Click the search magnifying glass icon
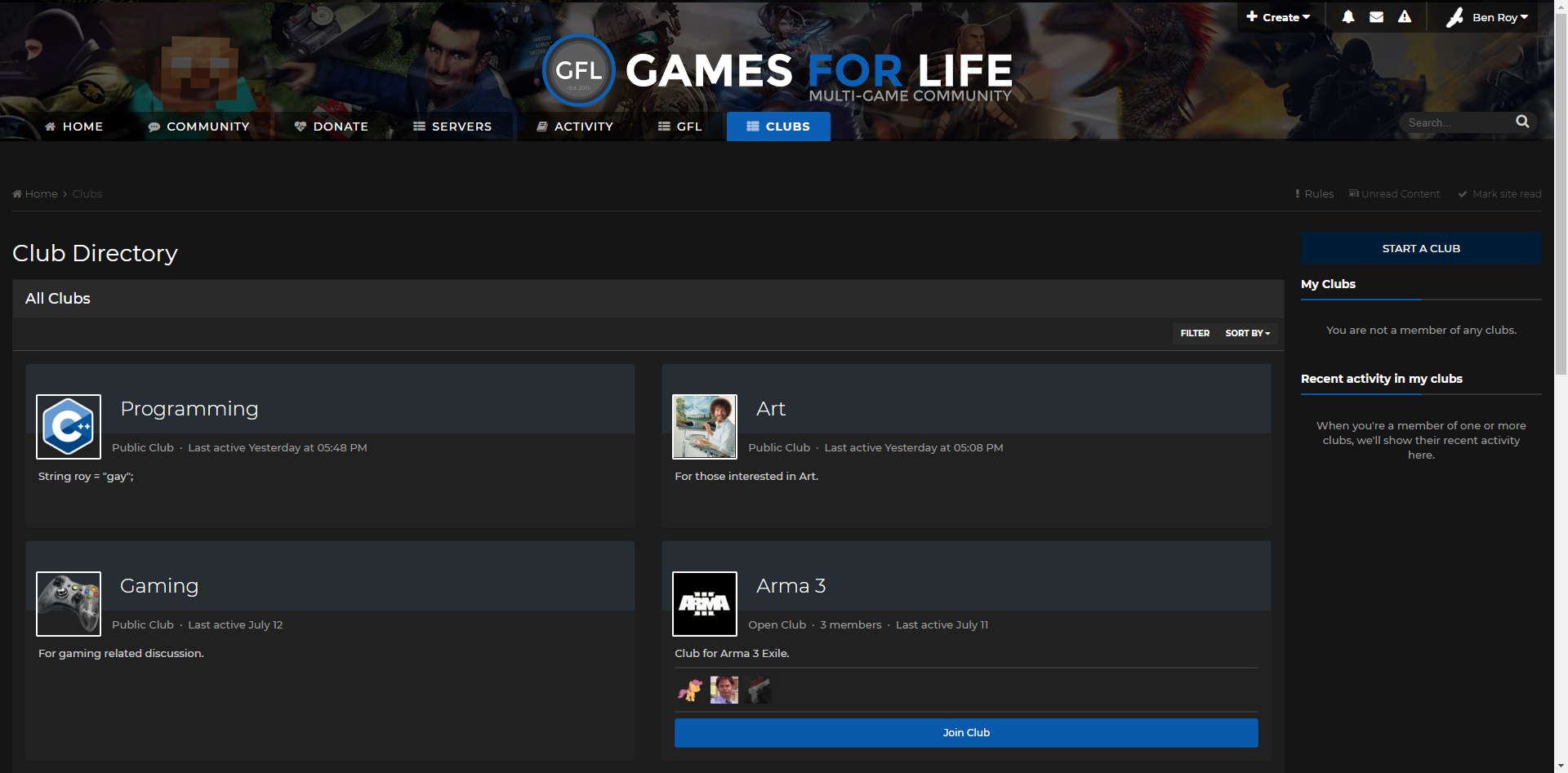 [1522, 122]
